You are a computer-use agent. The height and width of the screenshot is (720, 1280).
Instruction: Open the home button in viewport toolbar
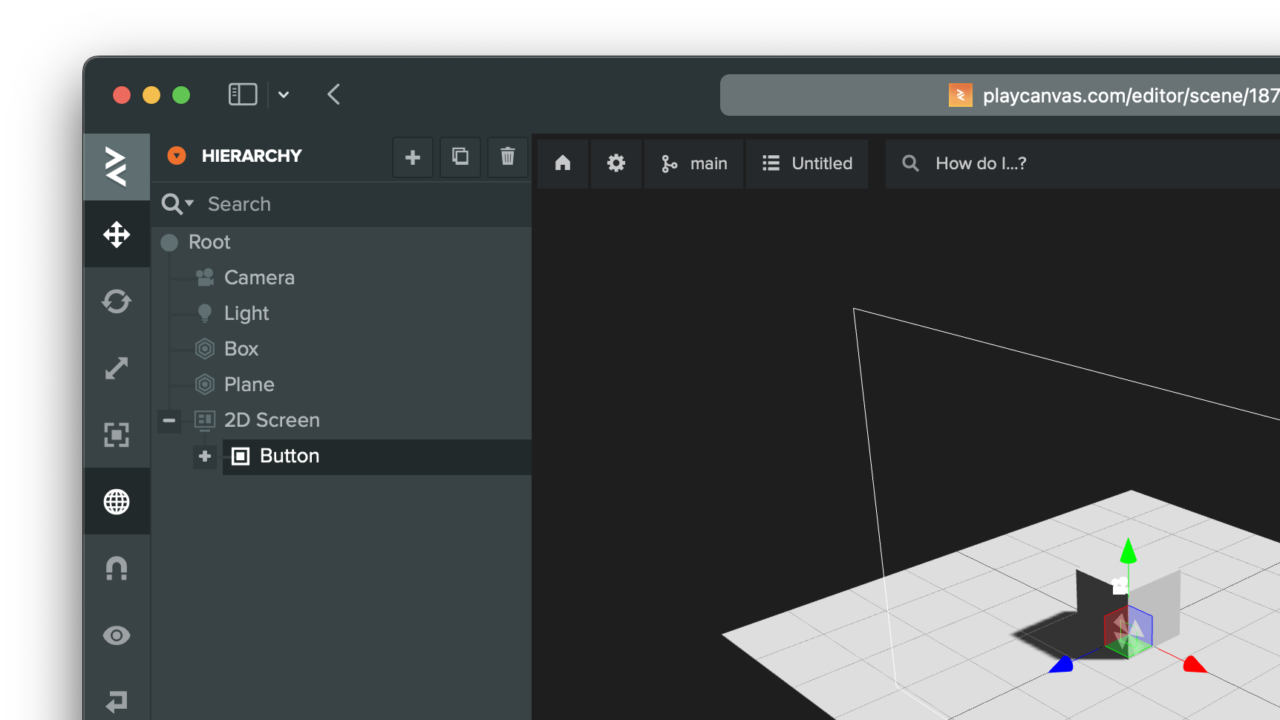click(563, 163)
